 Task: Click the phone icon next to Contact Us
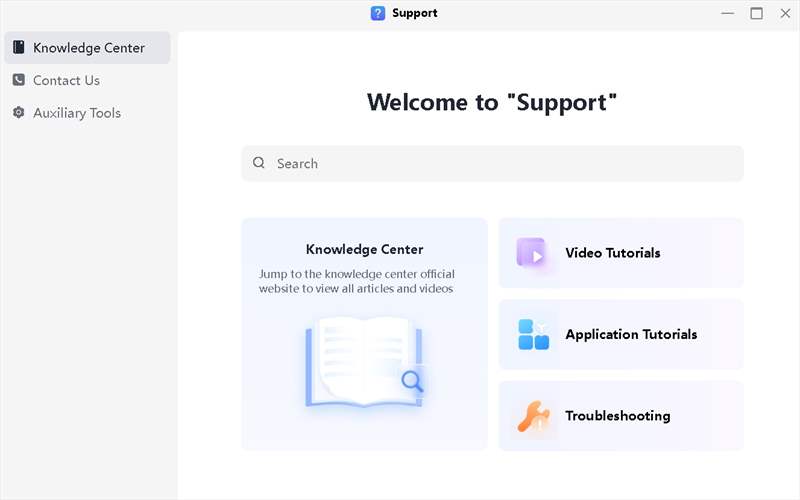coord(19,80)
